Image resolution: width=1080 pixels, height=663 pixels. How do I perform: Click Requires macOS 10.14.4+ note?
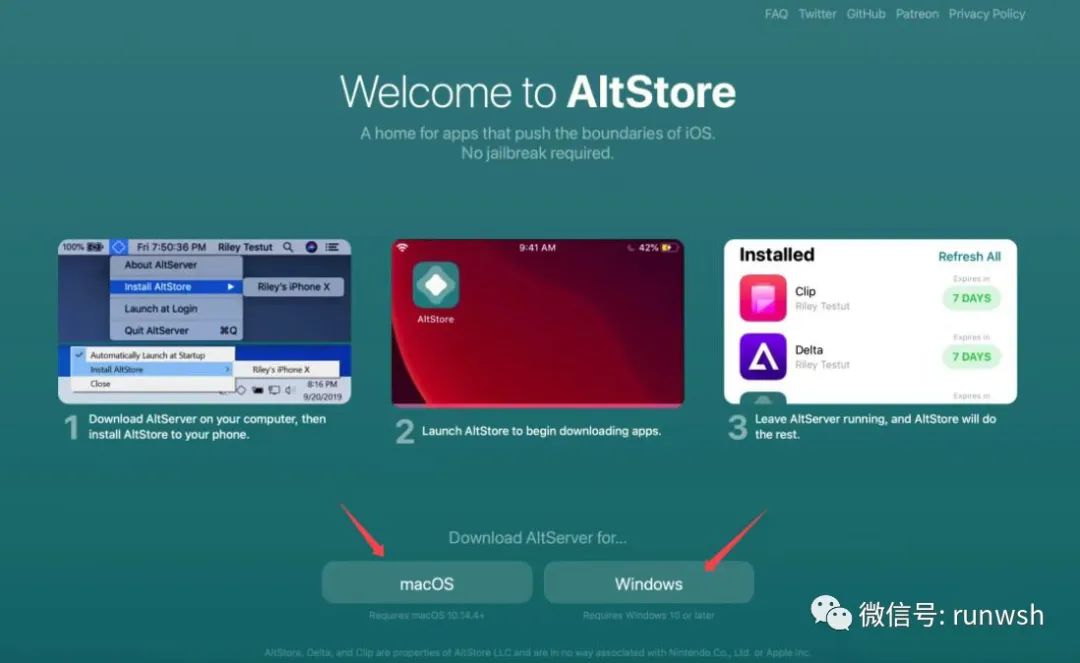tap(426, 615)
